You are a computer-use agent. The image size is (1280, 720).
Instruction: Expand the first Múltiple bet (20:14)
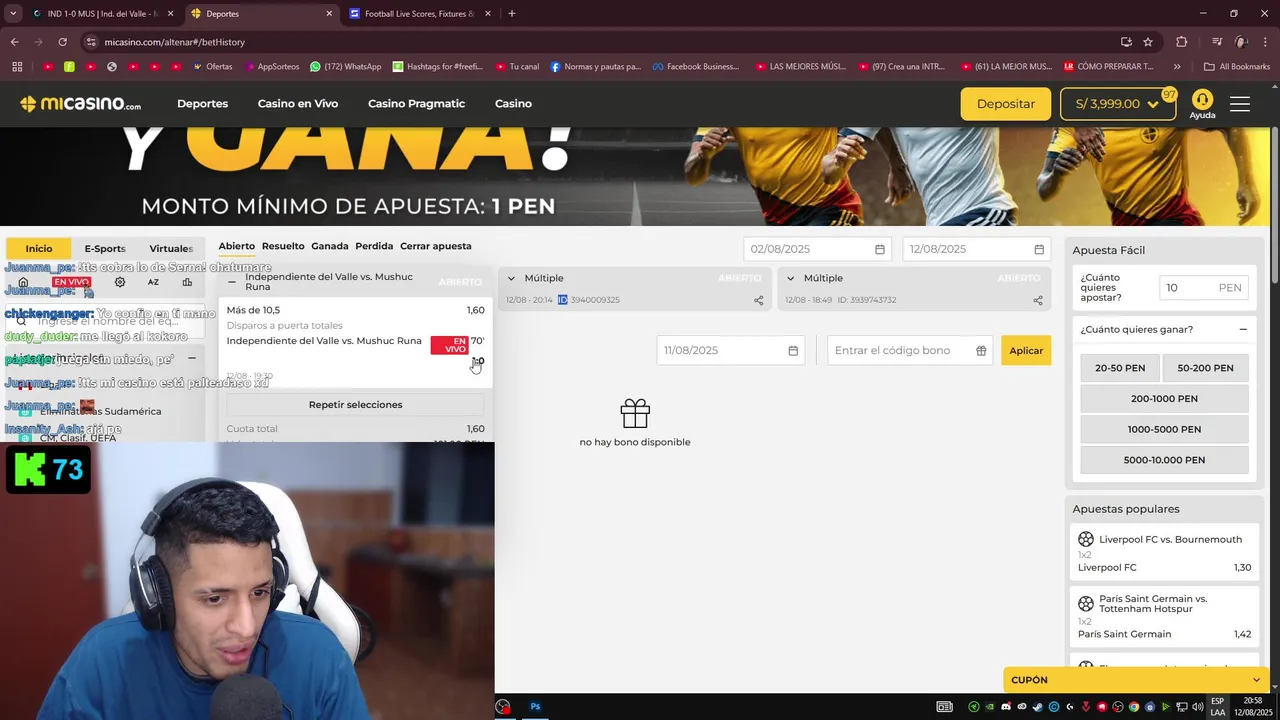click(511, 278)
